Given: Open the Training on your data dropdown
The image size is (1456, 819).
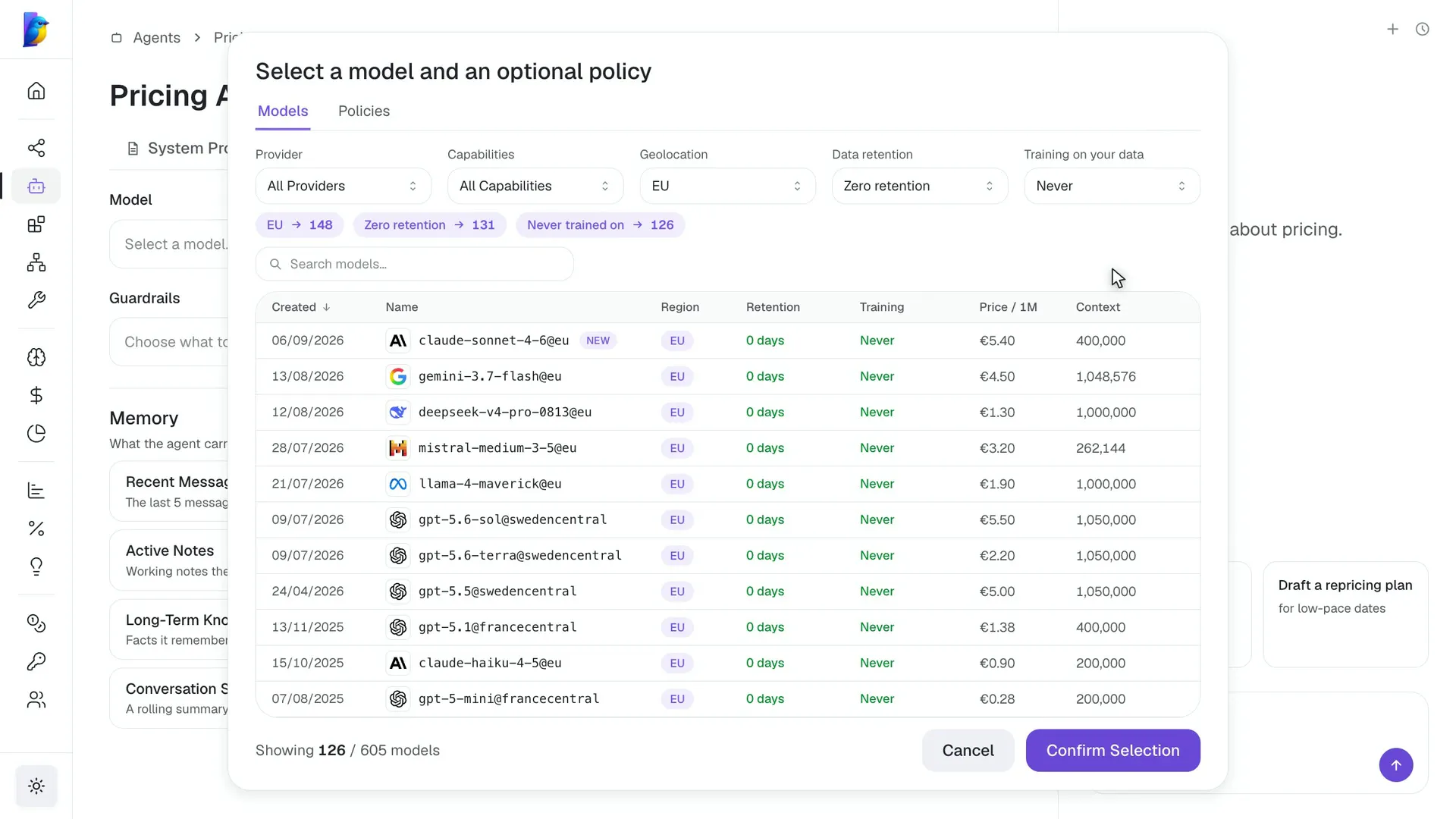Looking at the screenshot, I should click(x=1112, y=186).
